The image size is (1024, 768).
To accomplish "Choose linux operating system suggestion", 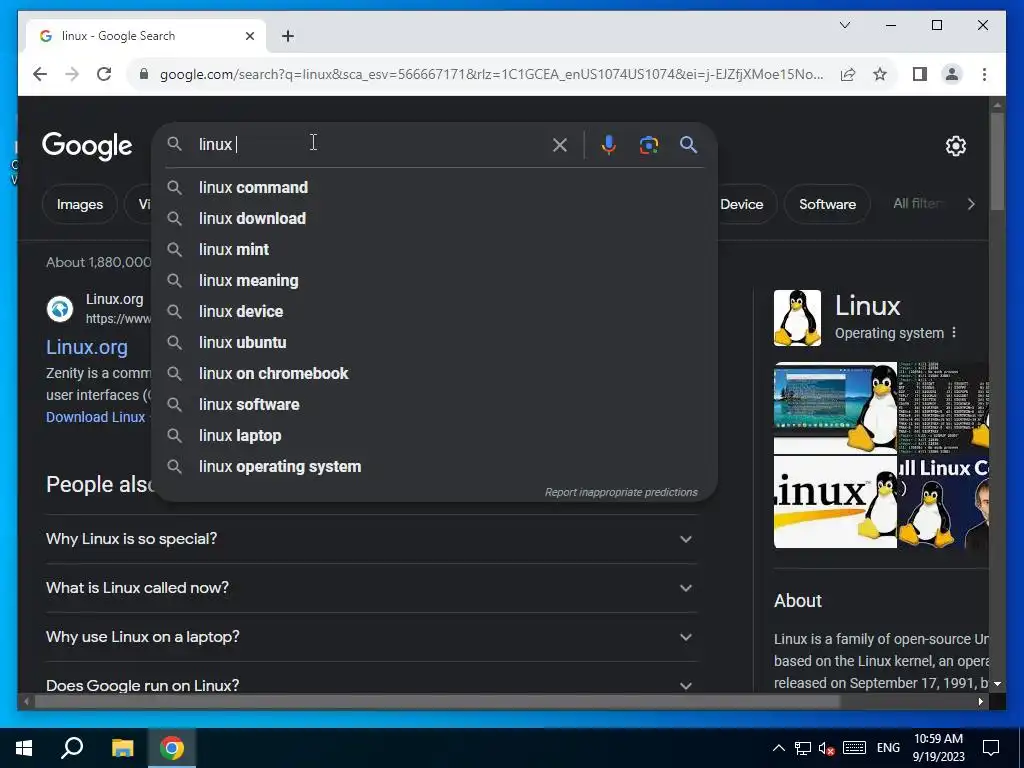I will tap(434, 466).
